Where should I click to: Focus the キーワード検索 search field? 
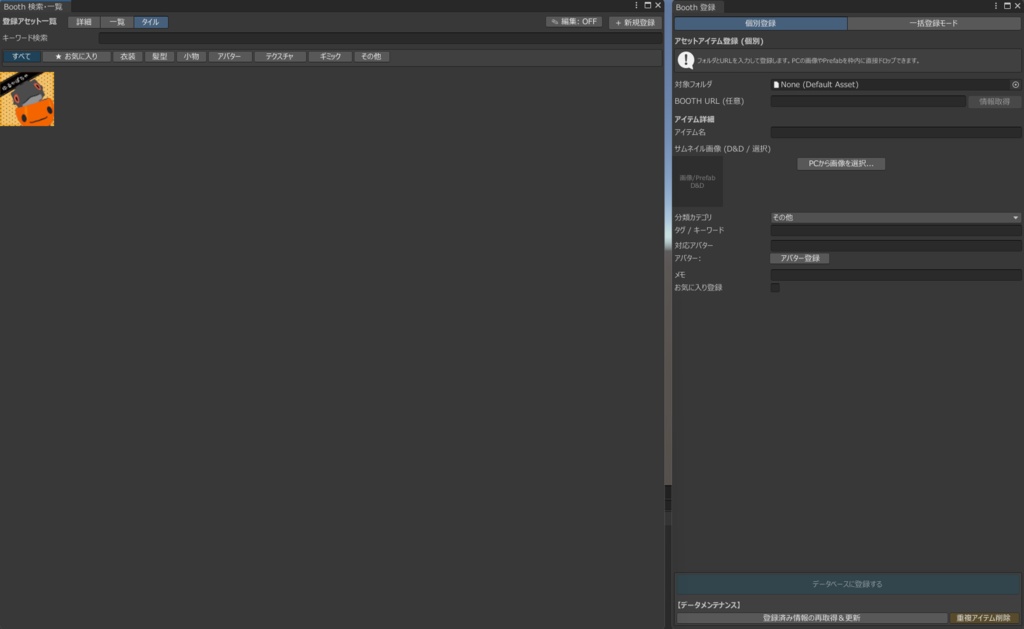click(x=379, y=38)
